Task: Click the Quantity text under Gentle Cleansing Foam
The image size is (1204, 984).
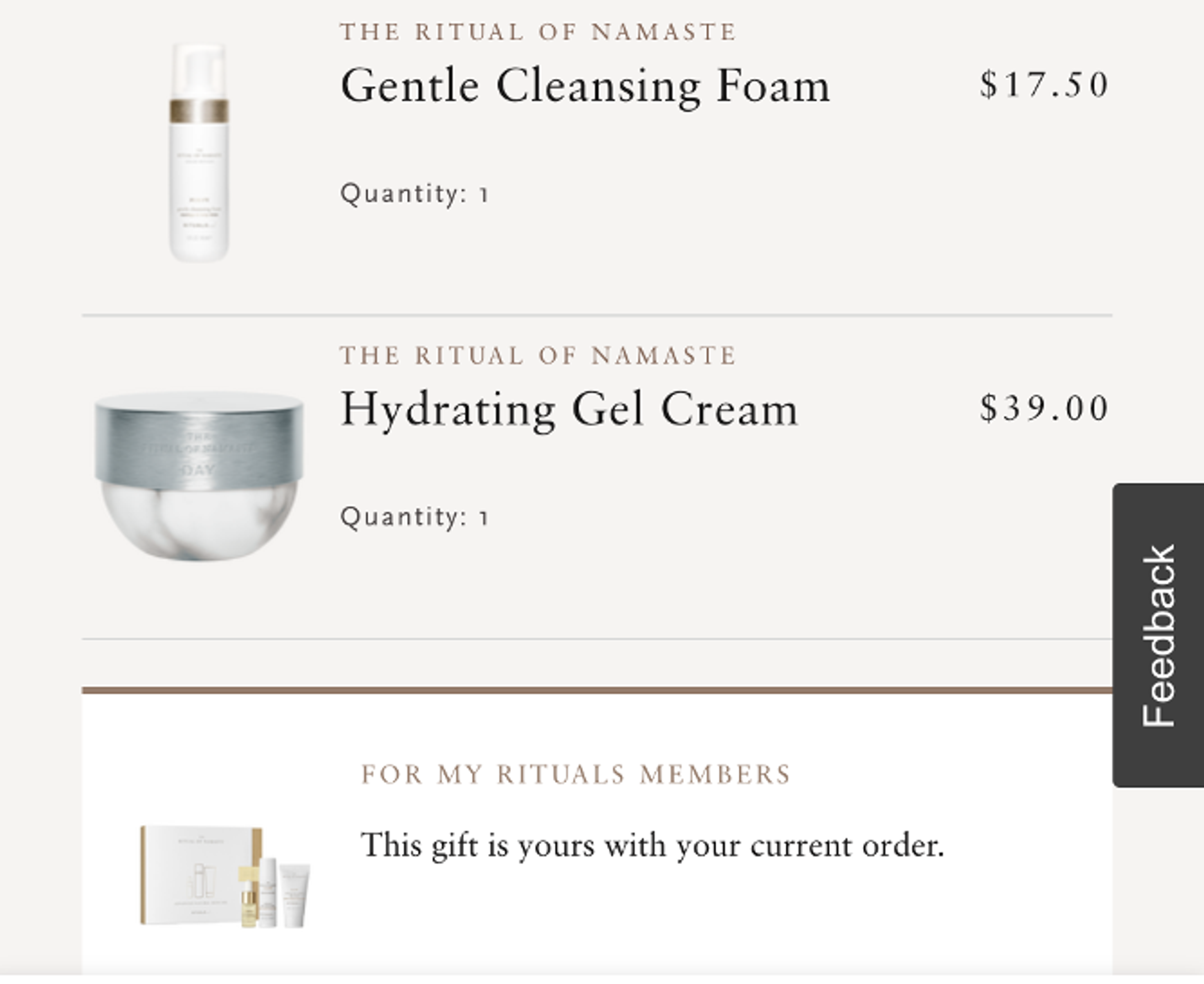Action: click(415, 194)
